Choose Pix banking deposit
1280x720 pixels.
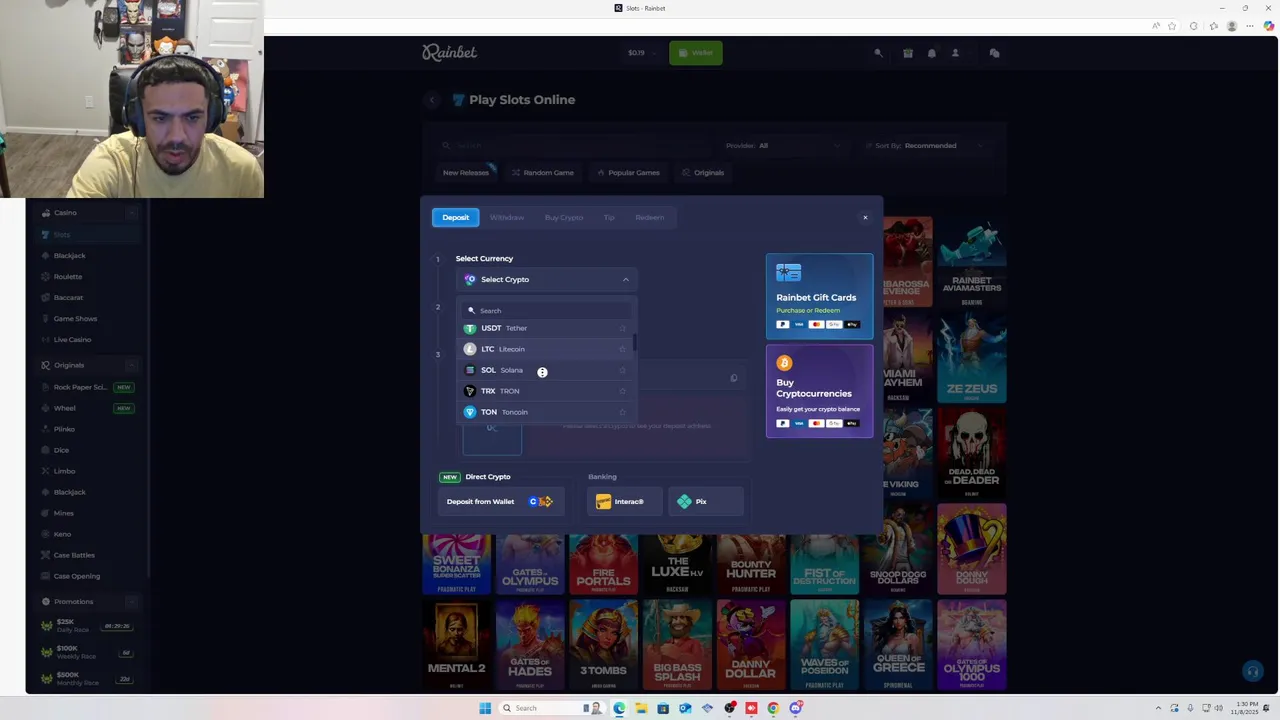click(x=706, y=501)
